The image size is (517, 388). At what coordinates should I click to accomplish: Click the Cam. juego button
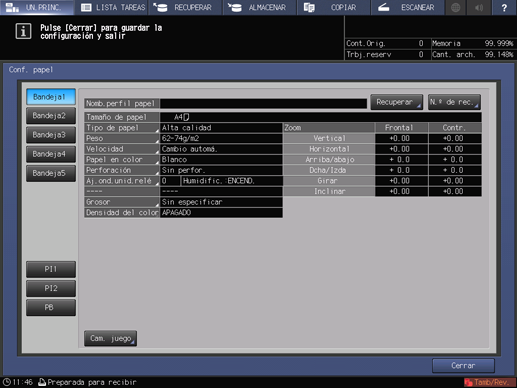click(x=110, y=338)
